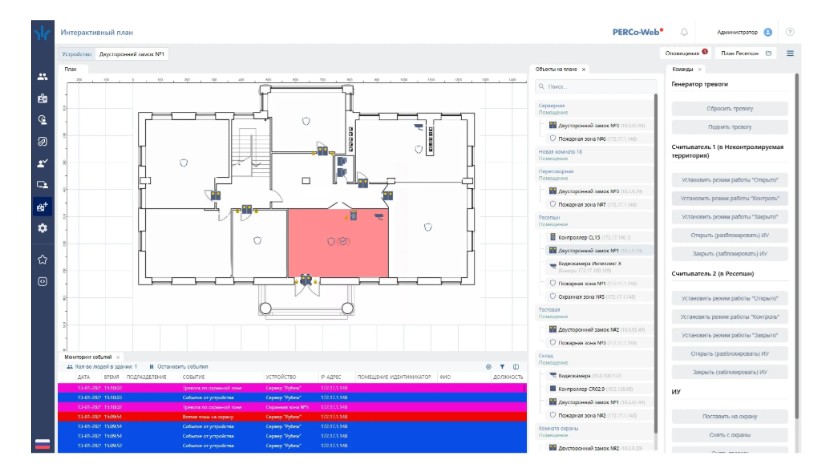Click the Russian flag language icon
Image resolution: width=822 pixels, height=472 pixels.
pyautogui.click(x=42, y=443)
